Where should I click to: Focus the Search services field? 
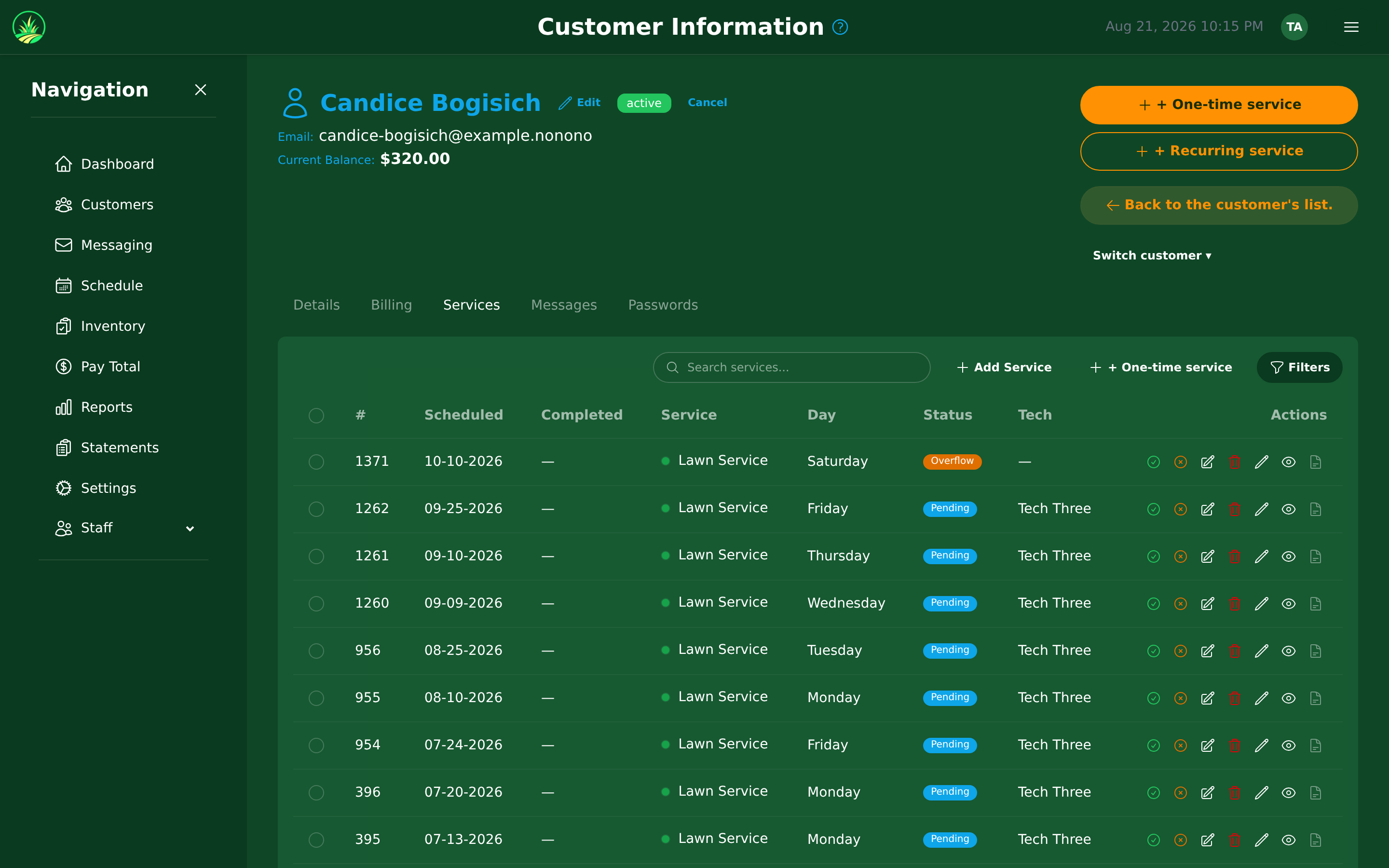[x=791, y=367]
